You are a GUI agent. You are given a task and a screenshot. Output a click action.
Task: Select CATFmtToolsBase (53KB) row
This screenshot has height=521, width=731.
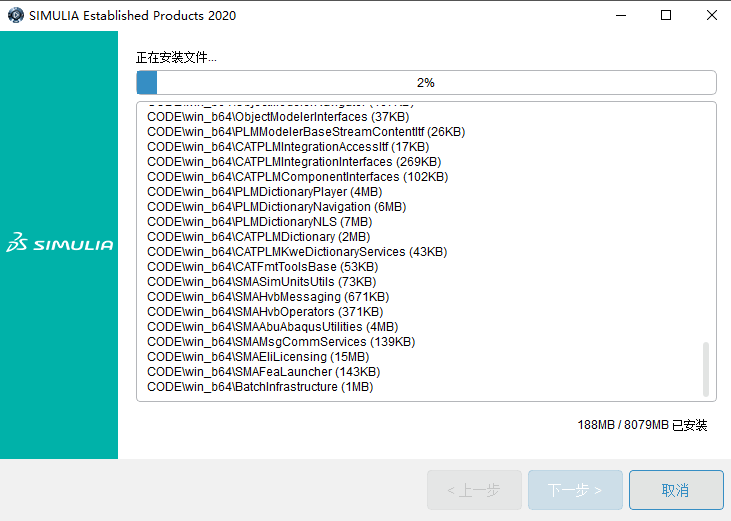tap(262, 267)
